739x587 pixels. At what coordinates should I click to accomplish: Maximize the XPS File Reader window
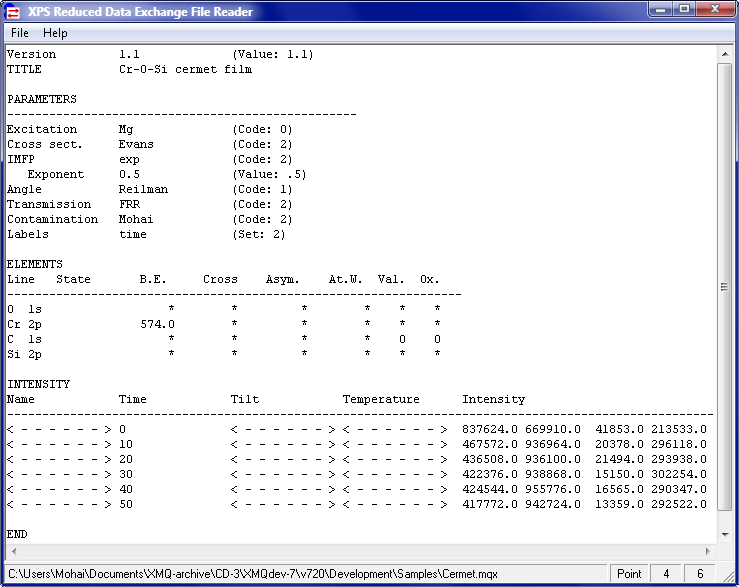pyautogui.click(x=684, y=10)
